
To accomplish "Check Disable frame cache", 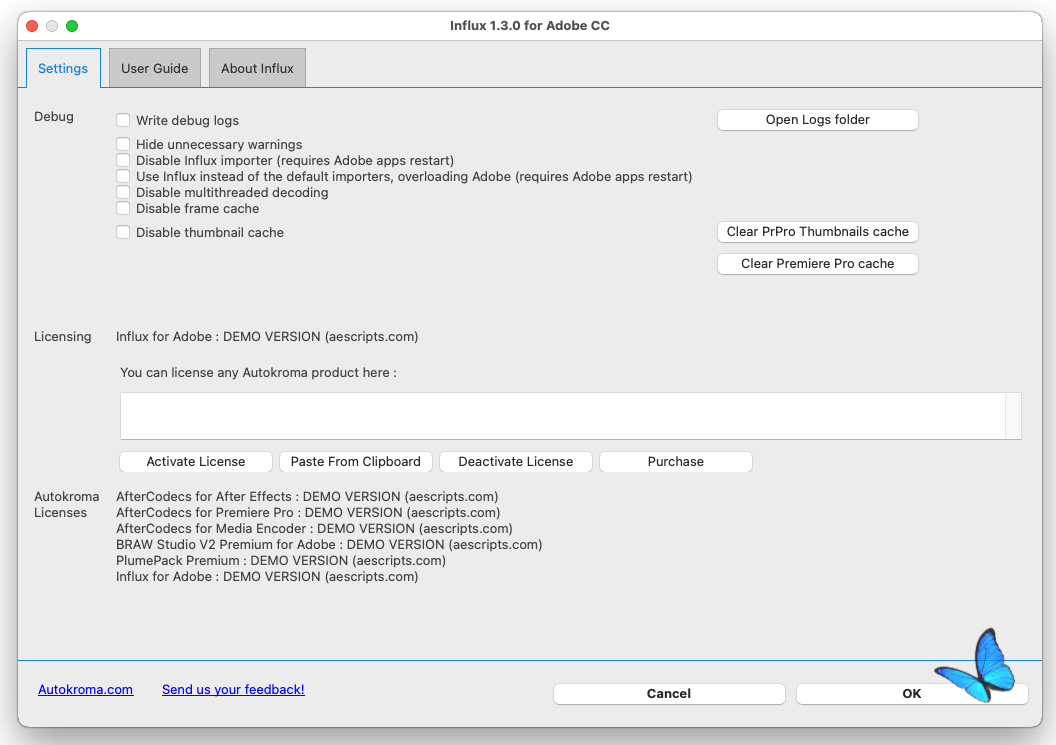I will pos(123,209).
